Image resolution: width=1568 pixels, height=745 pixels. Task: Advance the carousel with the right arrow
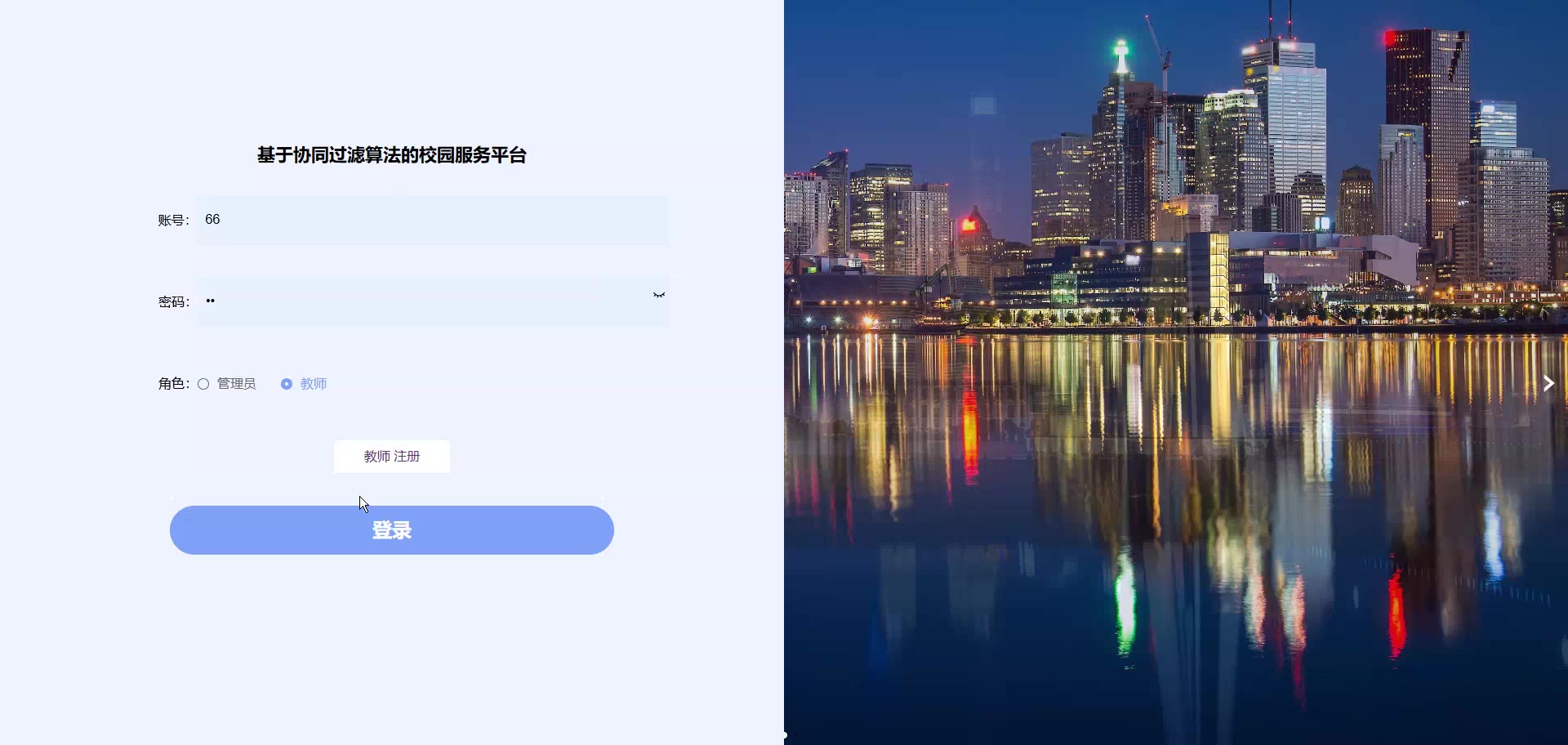[x=1548, y=383]
